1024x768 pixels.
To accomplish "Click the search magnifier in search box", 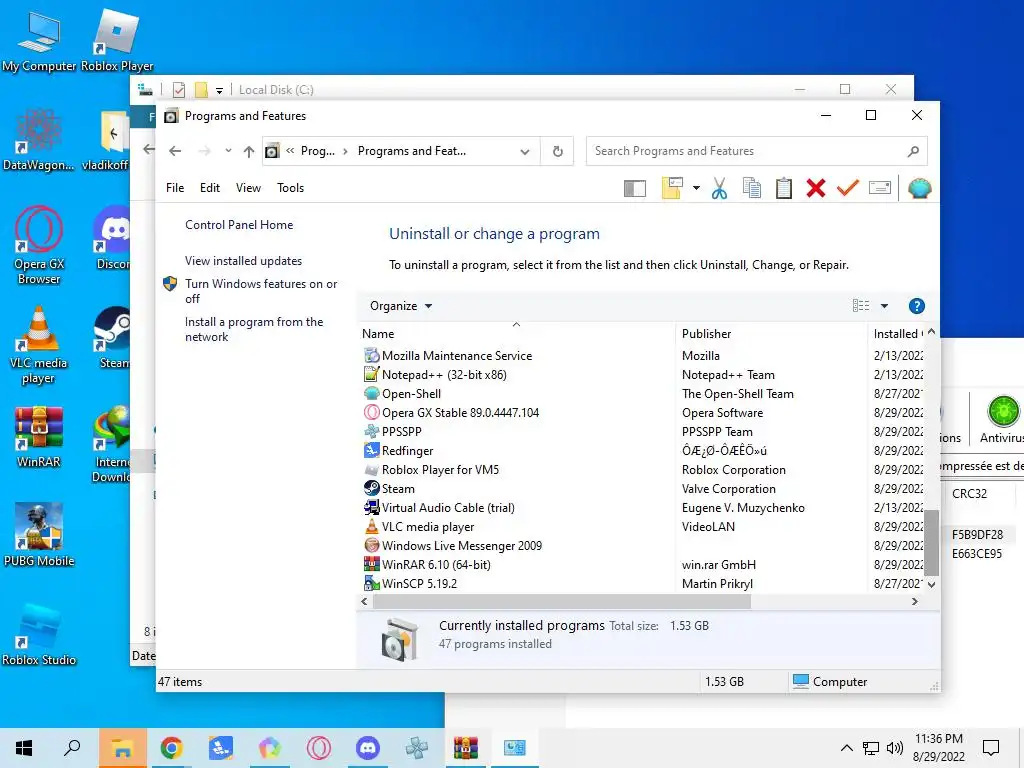I will pos(913,151).
